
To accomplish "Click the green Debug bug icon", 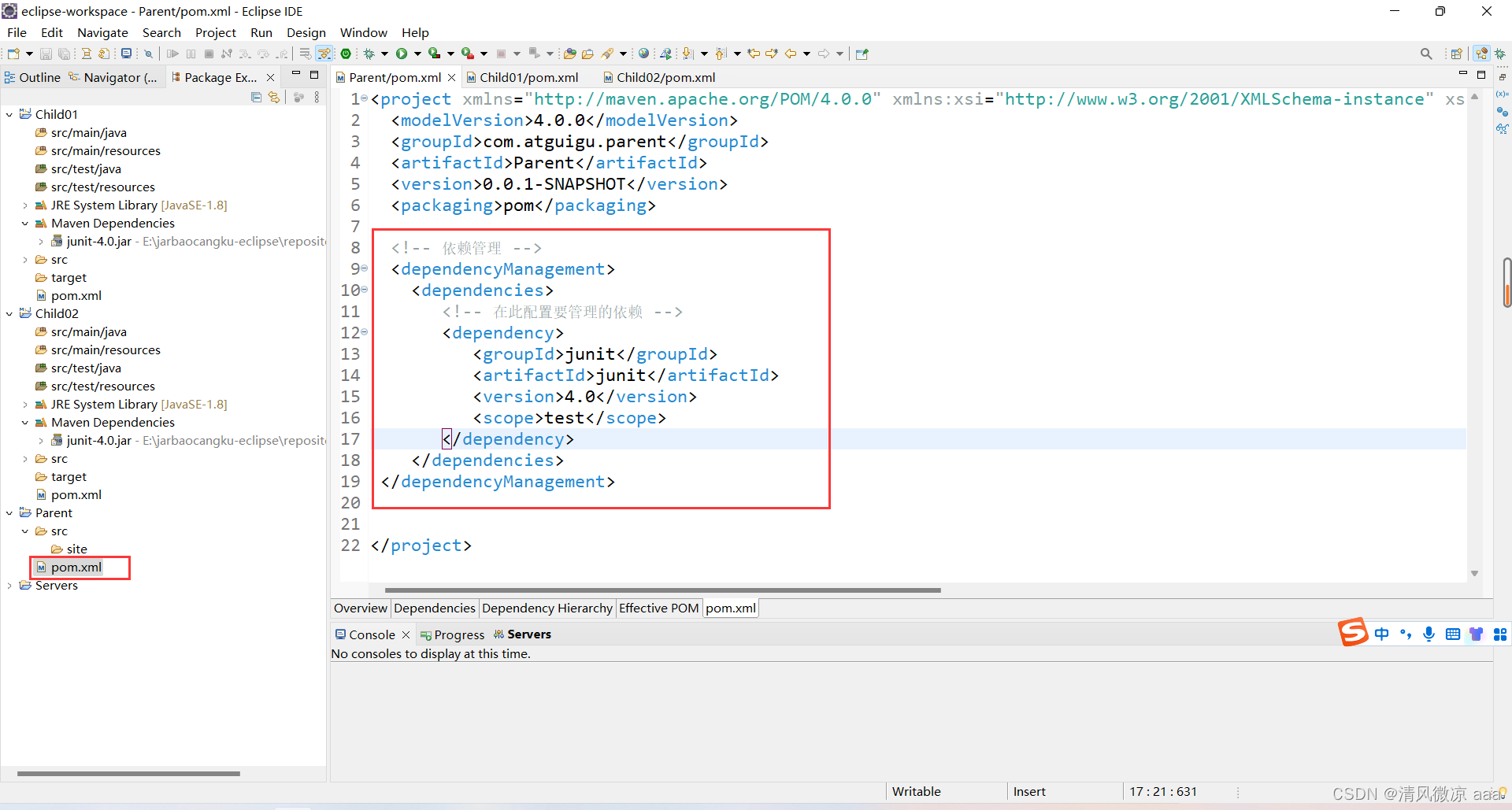I will tap(369, 54).
